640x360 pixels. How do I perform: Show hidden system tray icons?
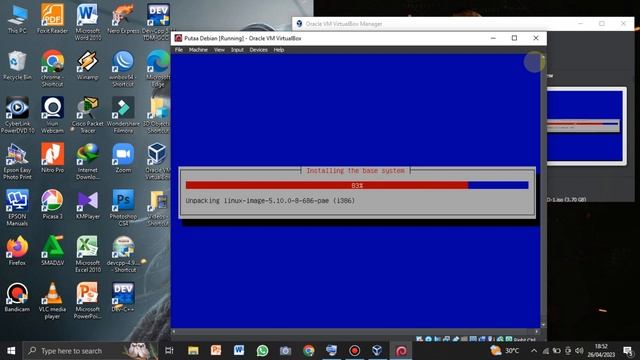pos(533,351)
